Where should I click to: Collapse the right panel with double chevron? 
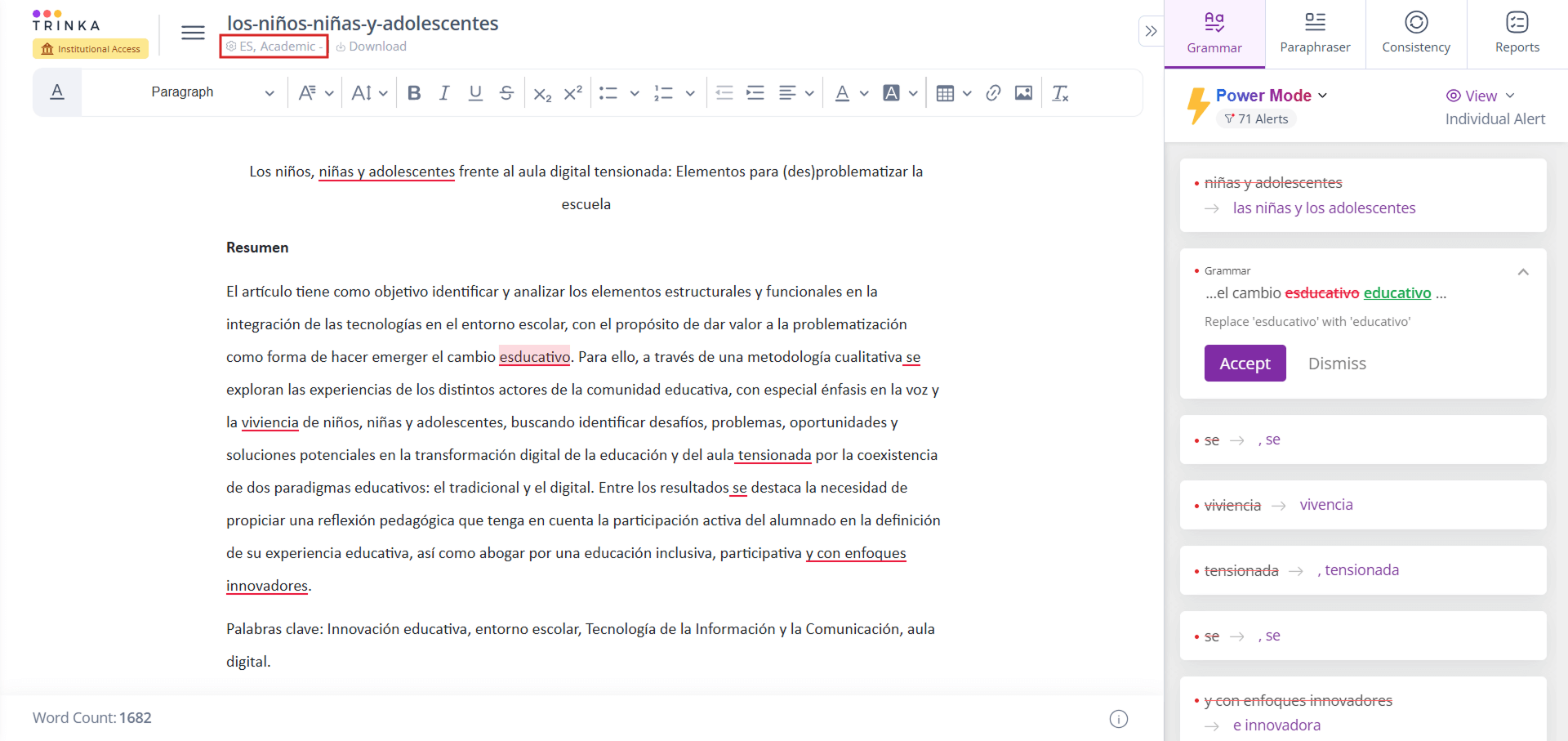pyautogui.click(x=1151, y=31)
